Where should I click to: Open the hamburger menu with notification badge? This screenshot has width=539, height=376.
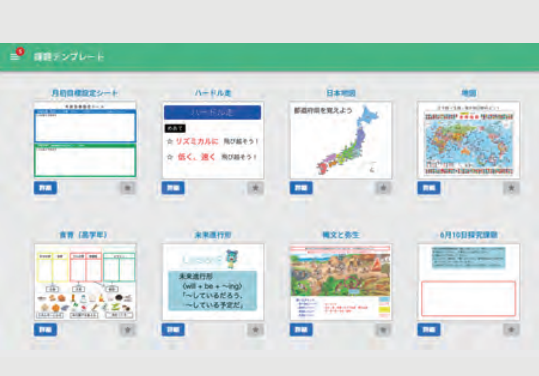click(x=15, y=56)
